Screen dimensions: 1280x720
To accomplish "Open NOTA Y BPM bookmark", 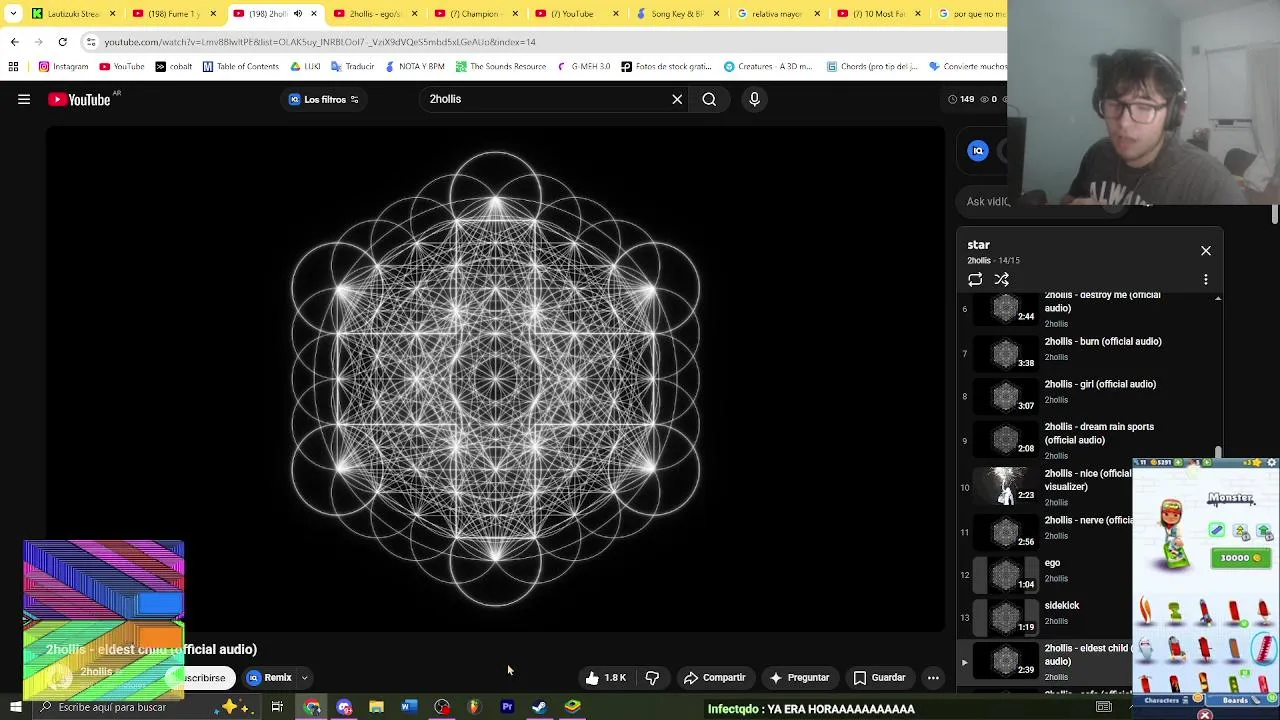I will pyautogui.click(x=414, y=67).
